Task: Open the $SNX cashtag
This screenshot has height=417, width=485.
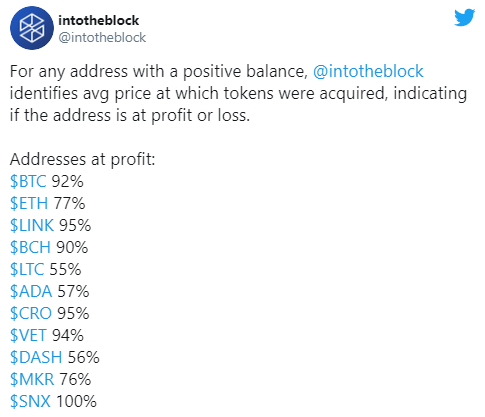Action: [30, 401]
